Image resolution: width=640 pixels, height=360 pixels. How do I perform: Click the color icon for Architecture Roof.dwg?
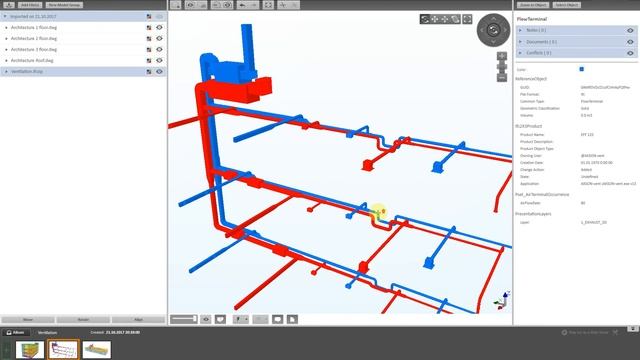tap(149, 60)
